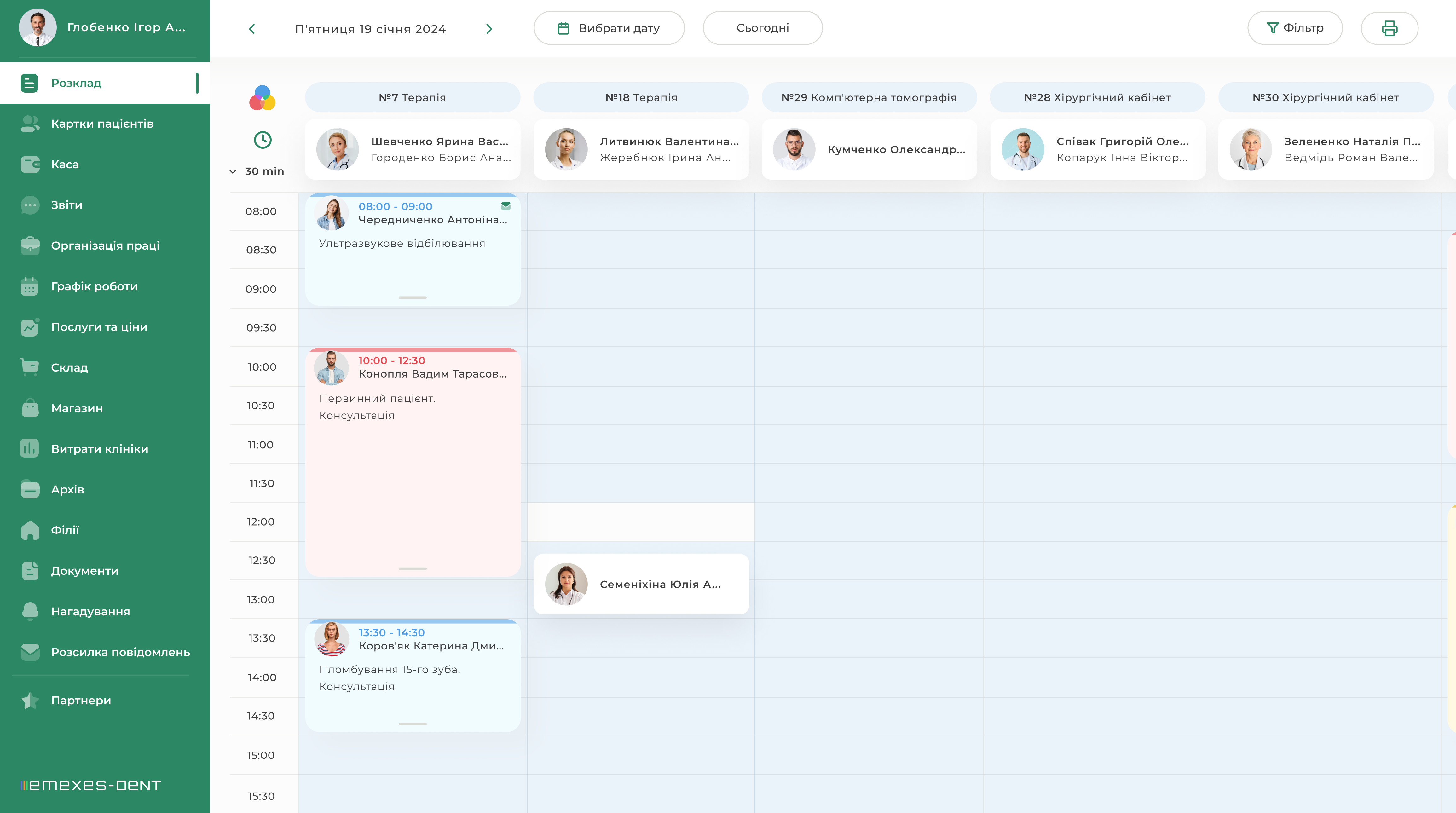This screenshot has width=1456, height=813.
Task: Open Філії house icon item
Action: [30, 530]
